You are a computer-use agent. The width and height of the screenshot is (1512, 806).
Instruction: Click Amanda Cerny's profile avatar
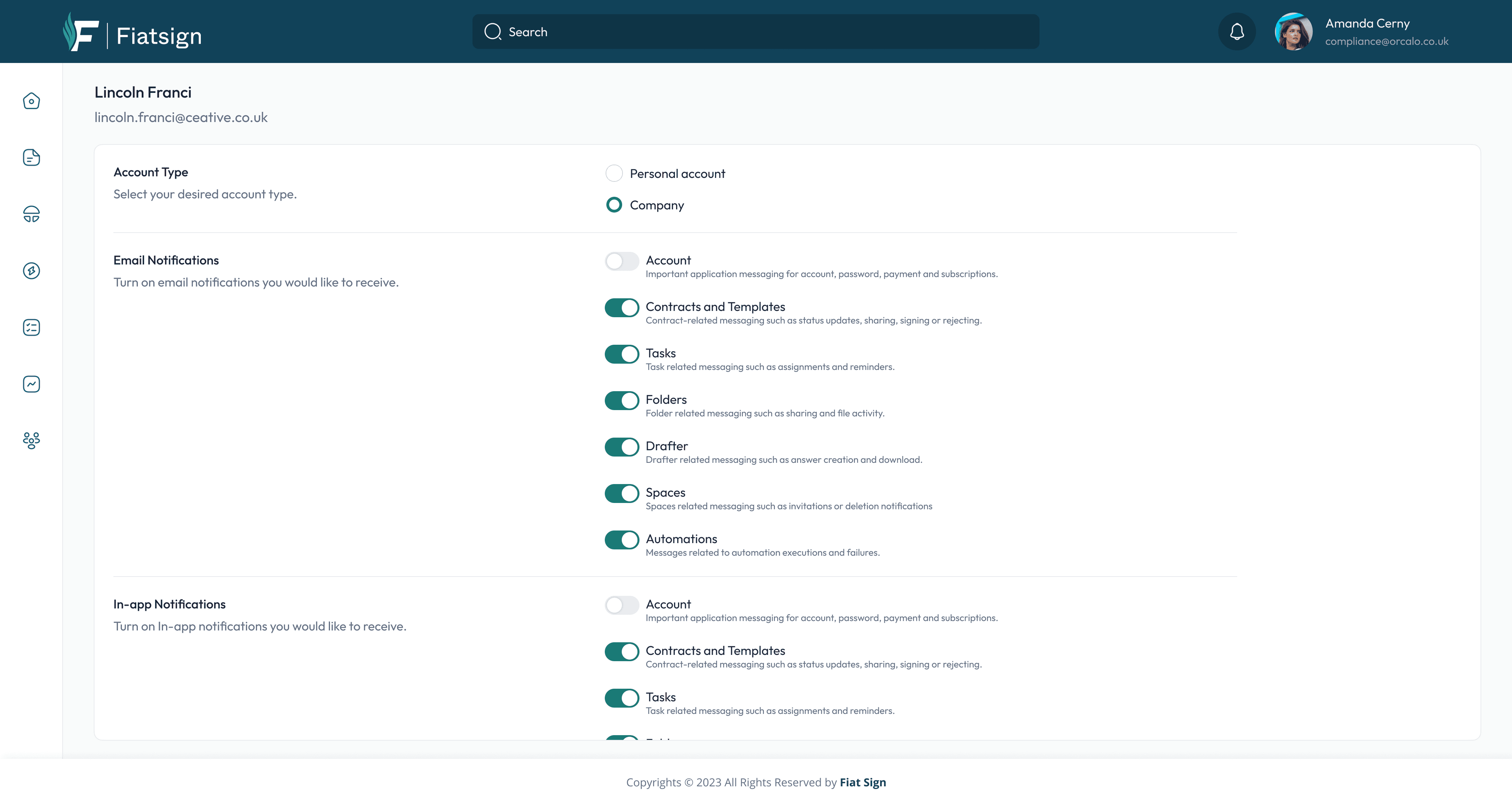pyautogui.click(x=1293, y=31)
